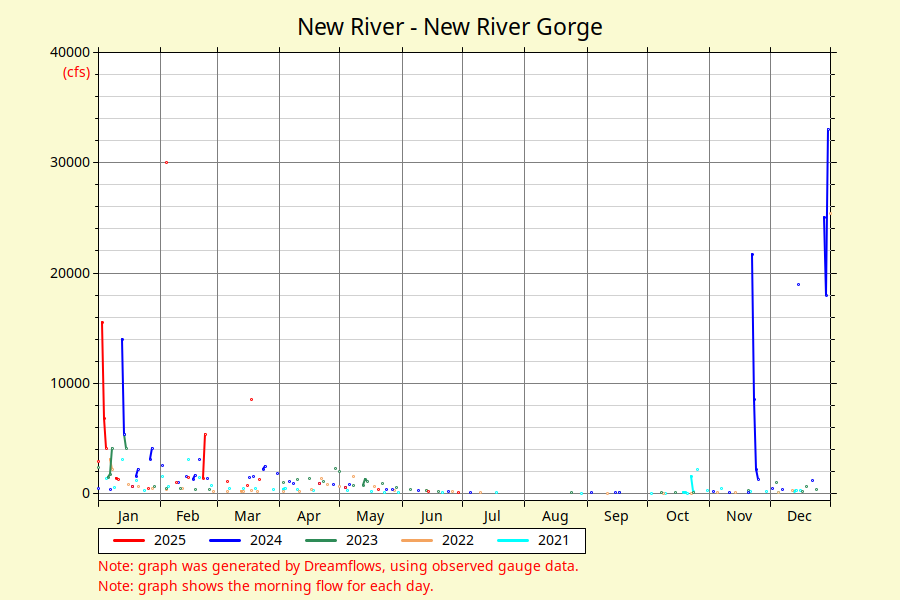This screenshot has width=900, height=600.
Task: Click the Feb month label
Action: pos(188,516)
